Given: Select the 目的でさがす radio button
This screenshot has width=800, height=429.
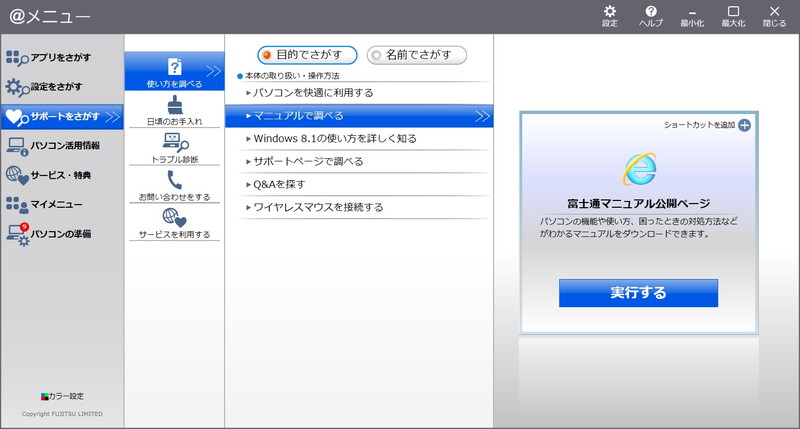Looking at the screenshot, I should 266,55.
